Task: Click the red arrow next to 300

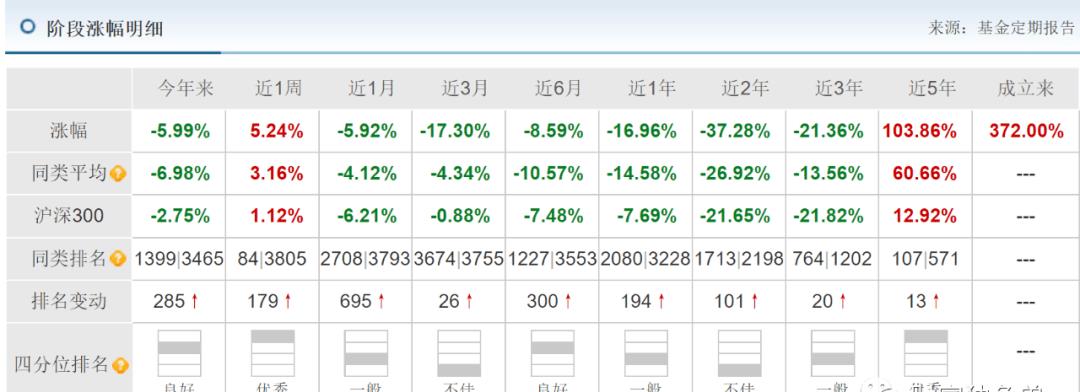Action: [x=568, y=301]
